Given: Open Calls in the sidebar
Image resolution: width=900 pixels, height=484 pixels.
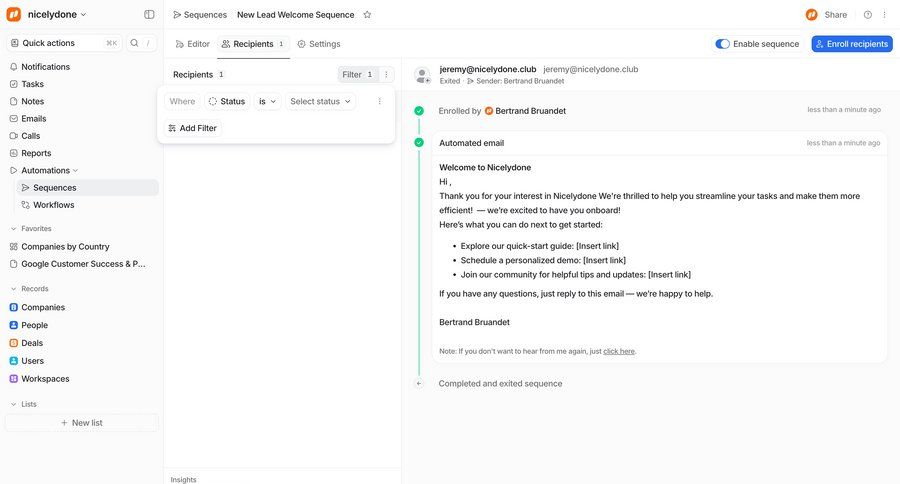Looking at the screenshot, I should (30, 135).
